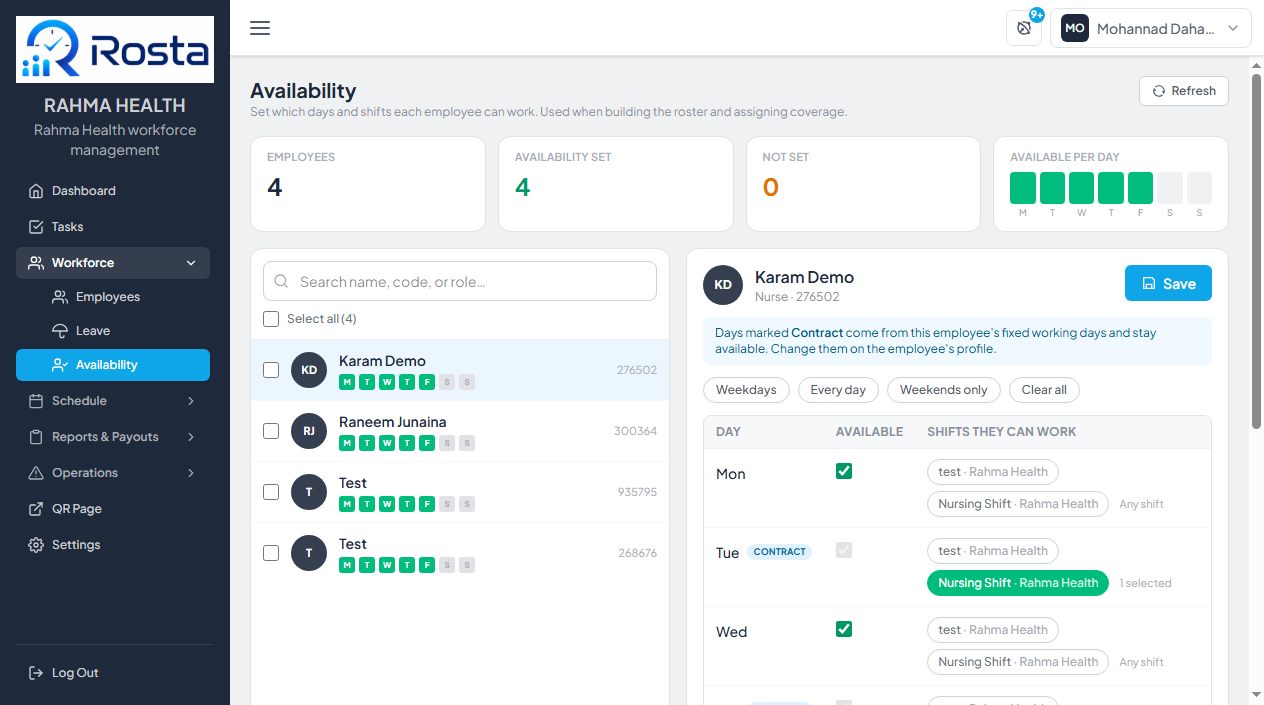Click first empty S bar in Available Per Day
The width and height of the screenshot is (1264, 705).
pos(1170,188)
